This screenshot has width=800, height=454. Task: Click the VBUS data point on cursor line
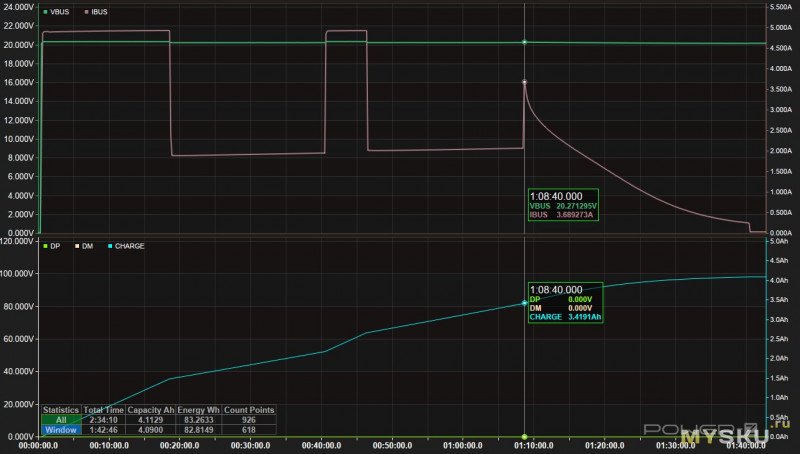(x=525, y=42)
